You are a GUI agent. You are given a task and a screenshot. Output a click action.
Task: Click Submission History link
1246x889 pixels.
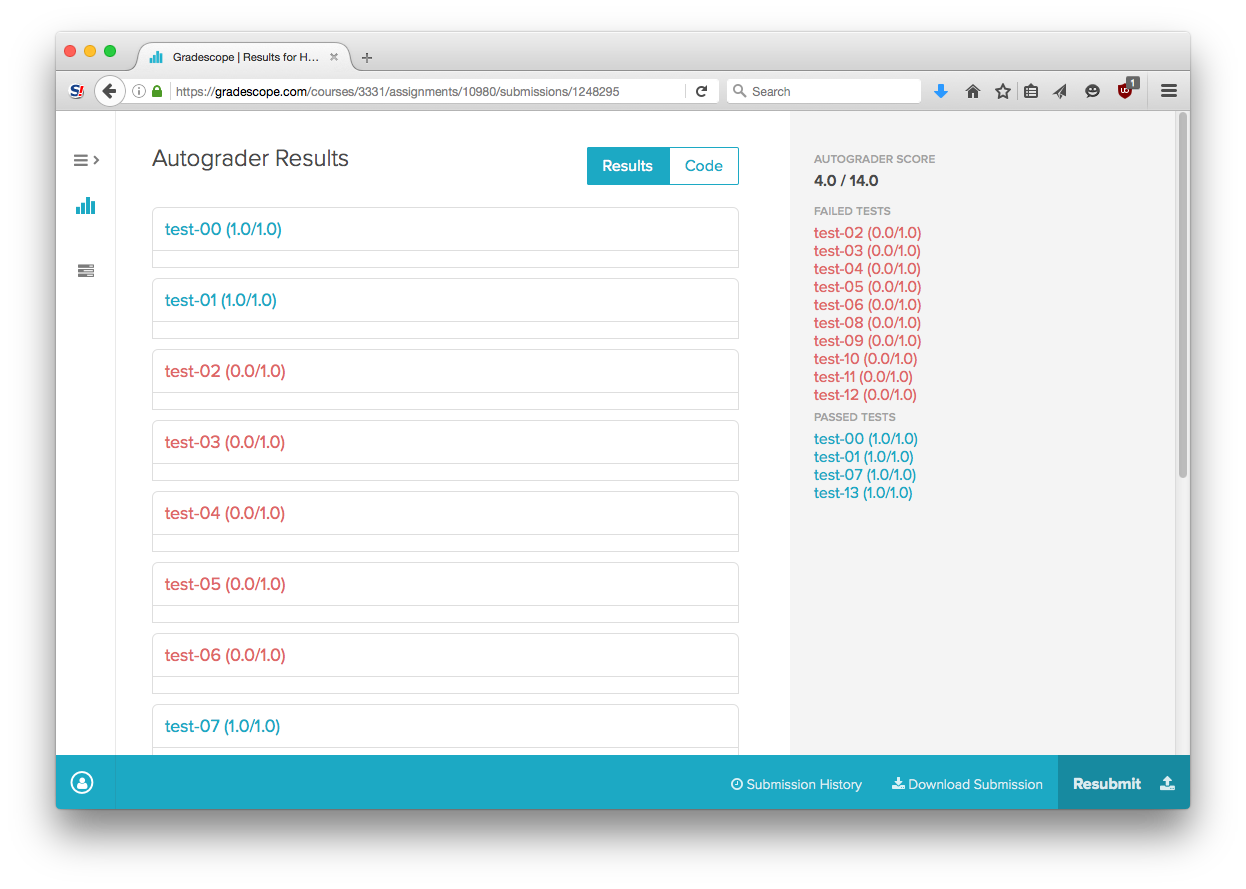point(796,784)
